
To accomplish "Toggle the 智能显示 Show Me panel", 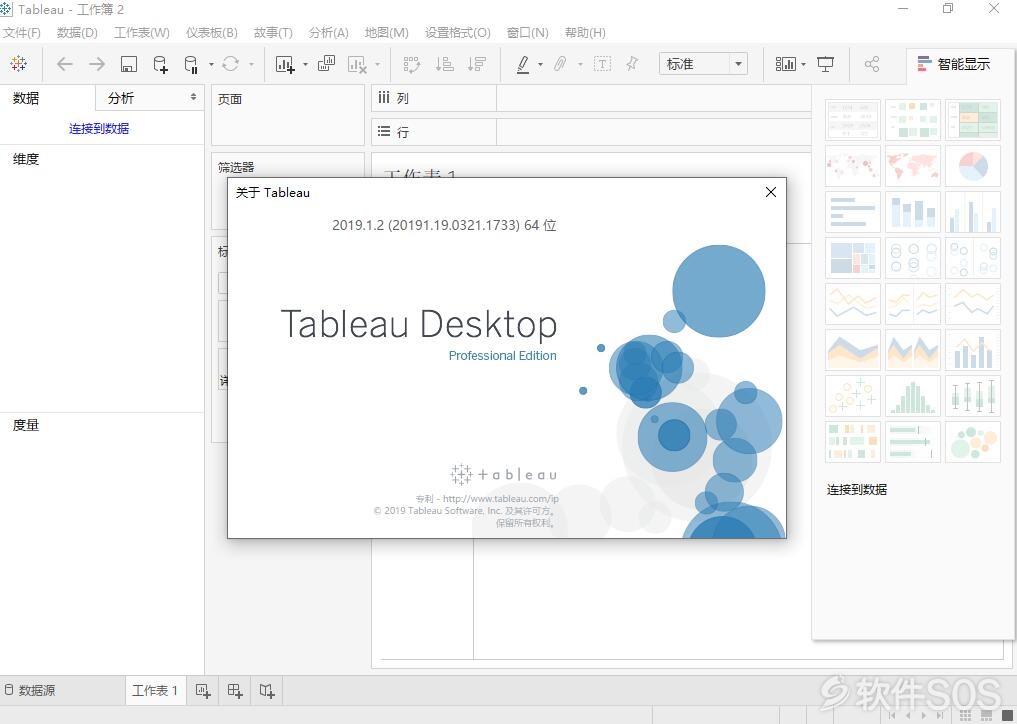I will point(954,64).
